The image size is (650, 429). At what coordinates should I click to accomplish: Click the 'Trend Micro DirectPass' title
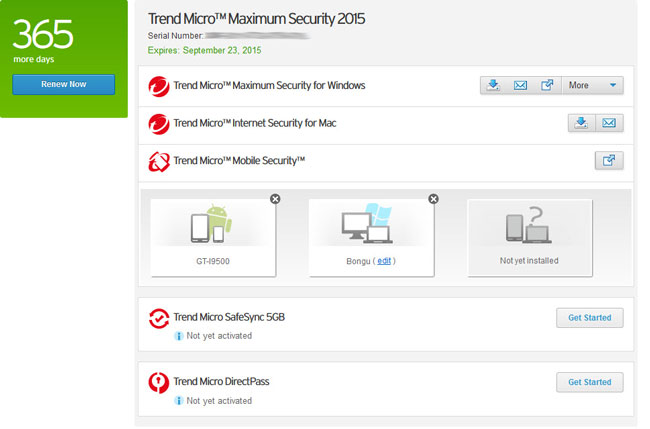pos(221,382)
